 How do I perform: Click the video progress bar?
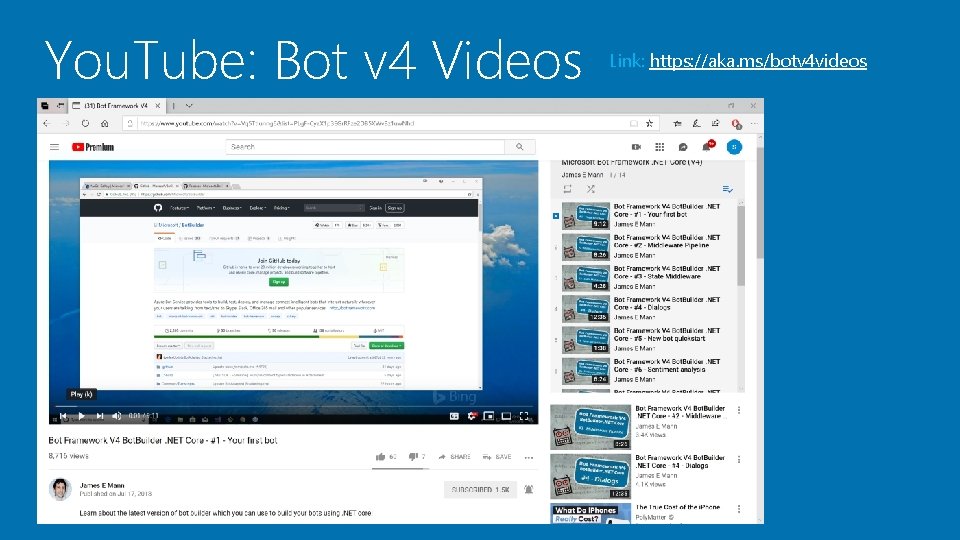[x=293, y=406]
